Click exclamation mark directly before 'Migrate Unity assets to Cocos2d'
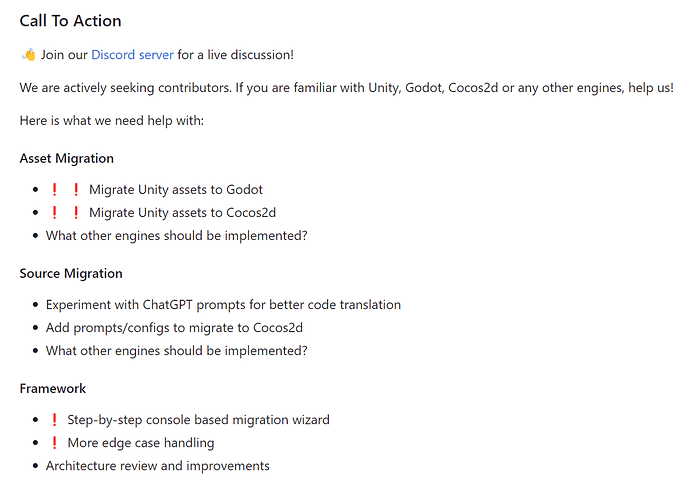This screenshot has width=690, height=485. (76, 212)
